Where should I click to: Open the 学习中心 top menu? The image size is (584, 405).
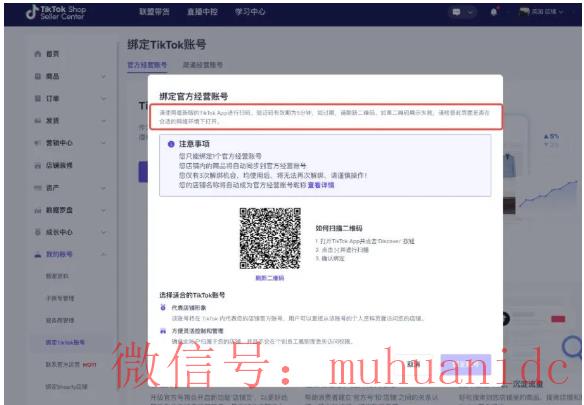click(x=250, y=12)
